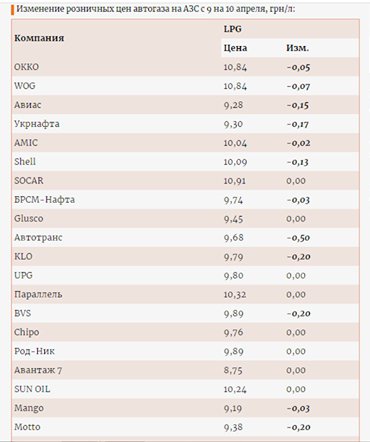Screen dimensions: 370x442
Task: Click БРСМ-Нафта company name
Action: pyautogui.click(x=45, y=200)
